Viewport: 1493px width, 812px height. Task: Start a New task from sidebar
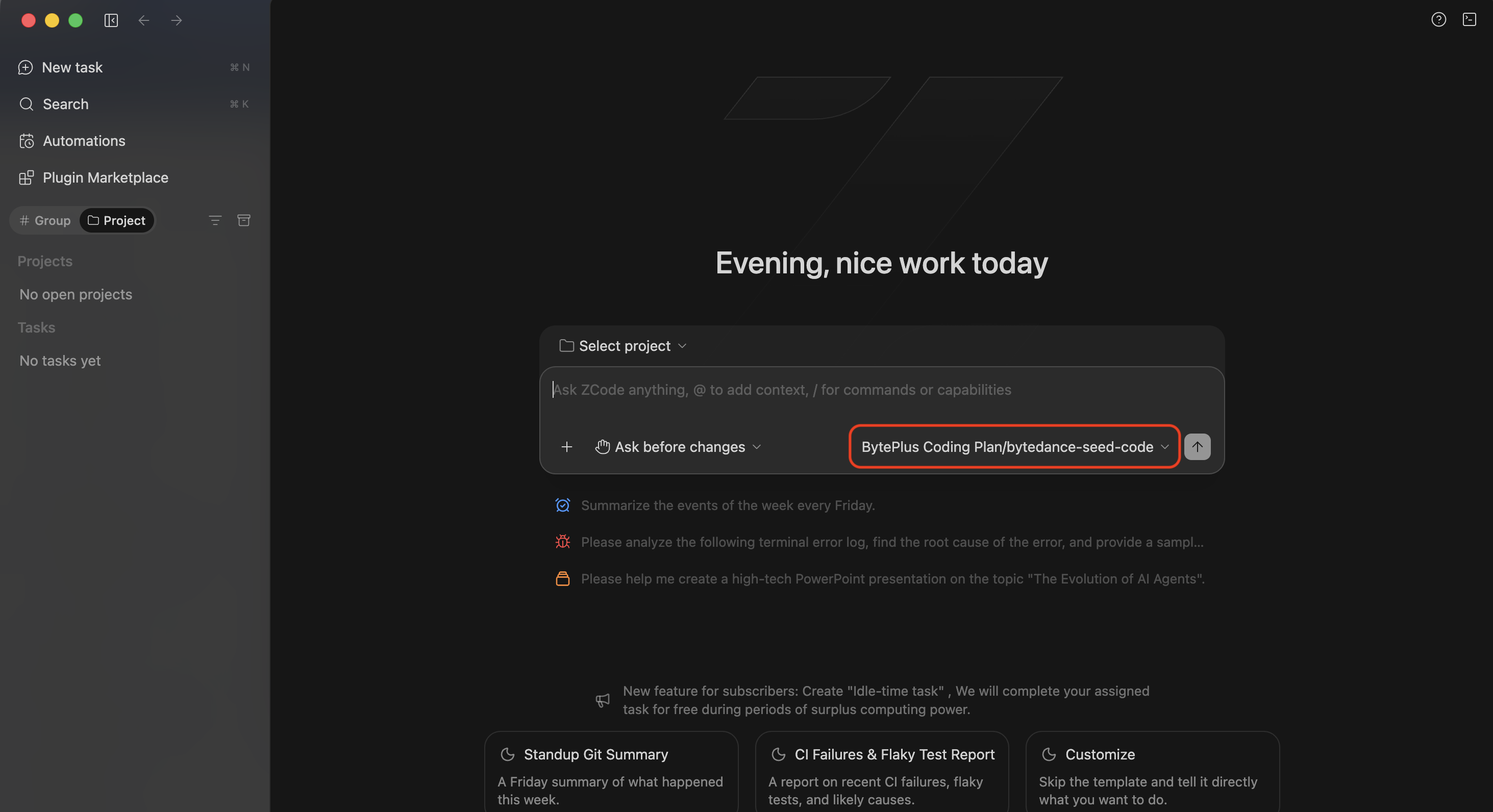coord(134,68)
